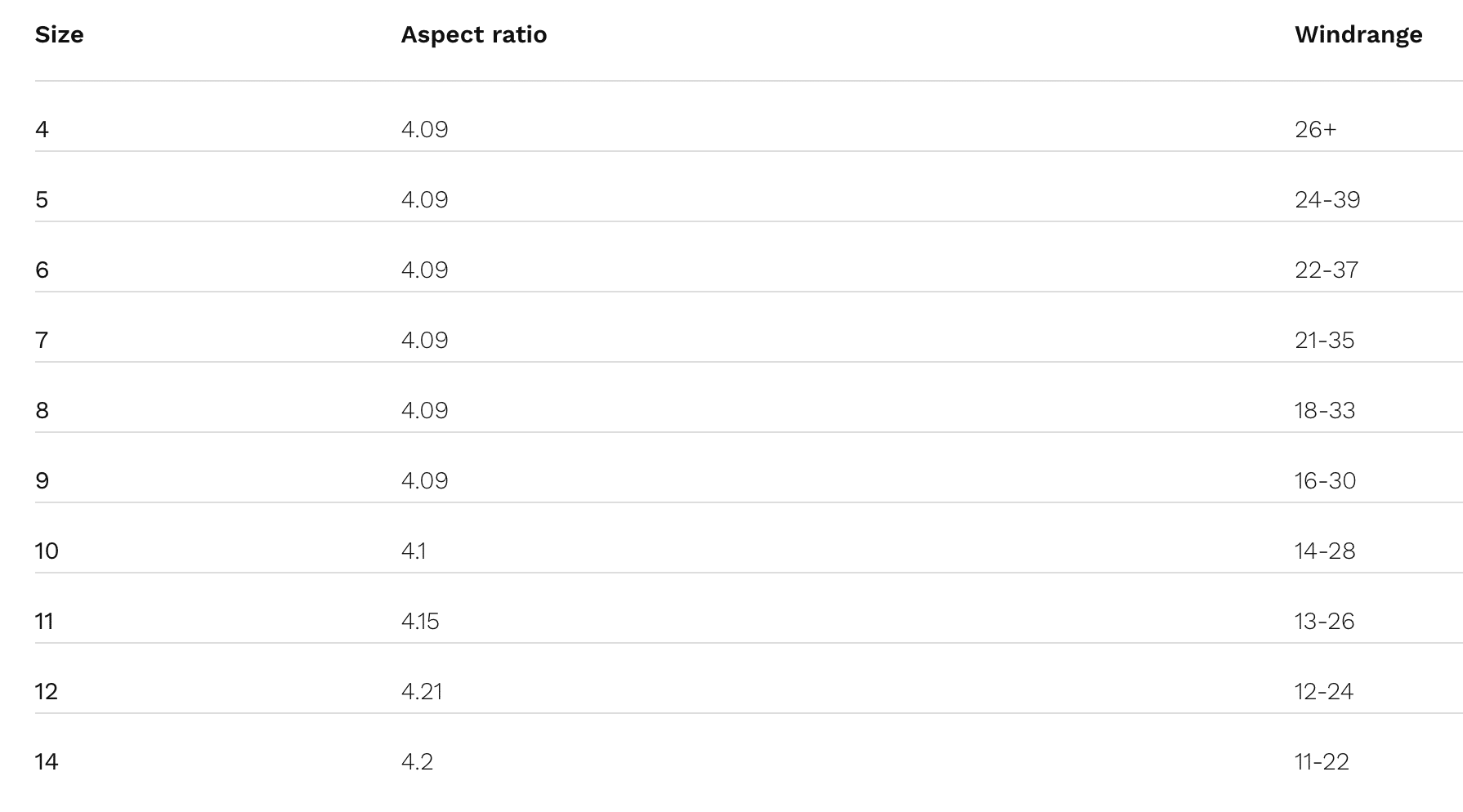Select size 6 in the Size column
The width and height of the screenshot is (1463, 812).
click(43, 270)
